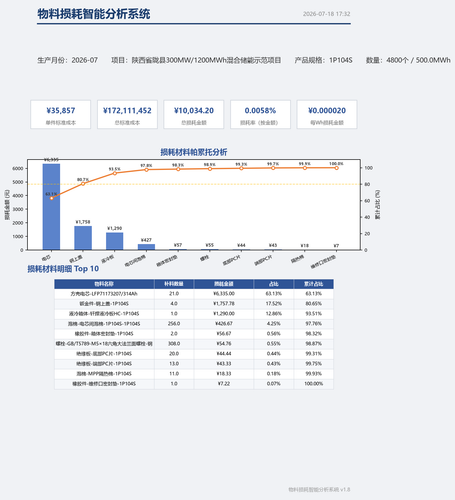This screenshot has width=455, height=500.
Task: Click the quantity 4800个 / 500.0MWh text
Action: [408, 60]
